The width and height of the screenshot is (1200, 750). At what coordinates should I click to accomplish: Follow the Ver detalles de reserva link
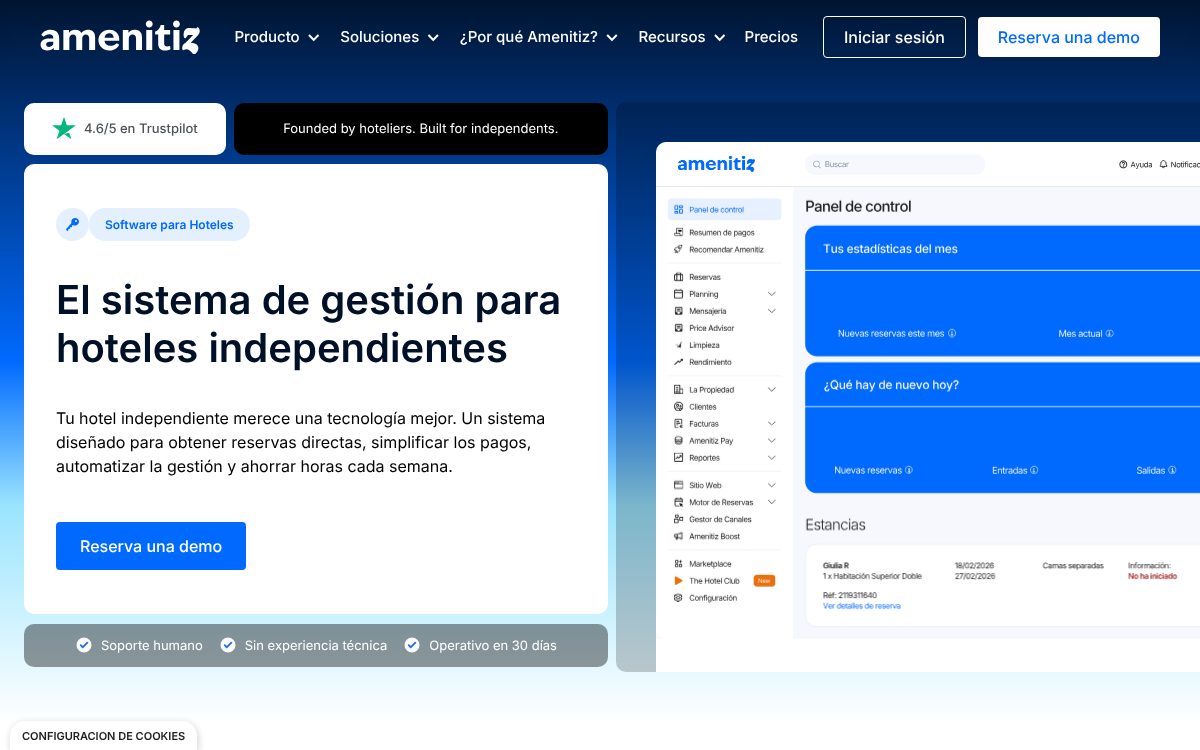(862, 606)
